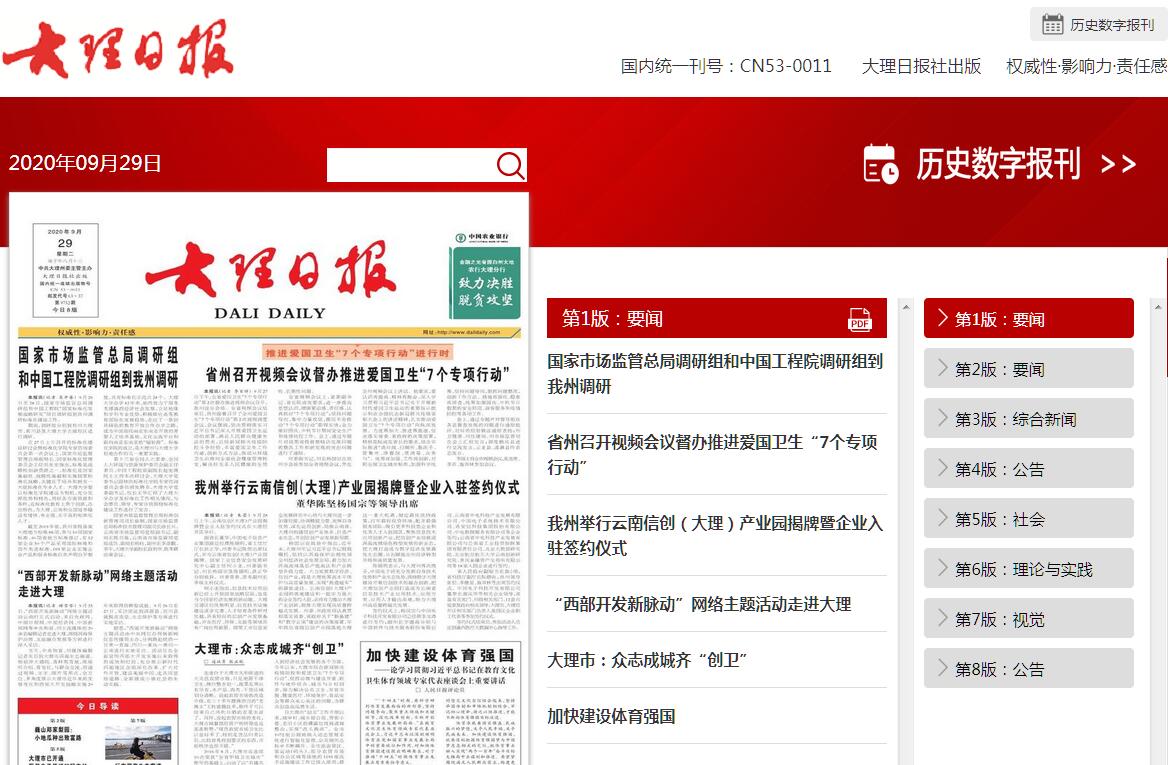Open article 国家市场监管总局调研组和中国工程院调研组到我州调研
Viewport: 1168px width, 765px height.
pos(715,374)
